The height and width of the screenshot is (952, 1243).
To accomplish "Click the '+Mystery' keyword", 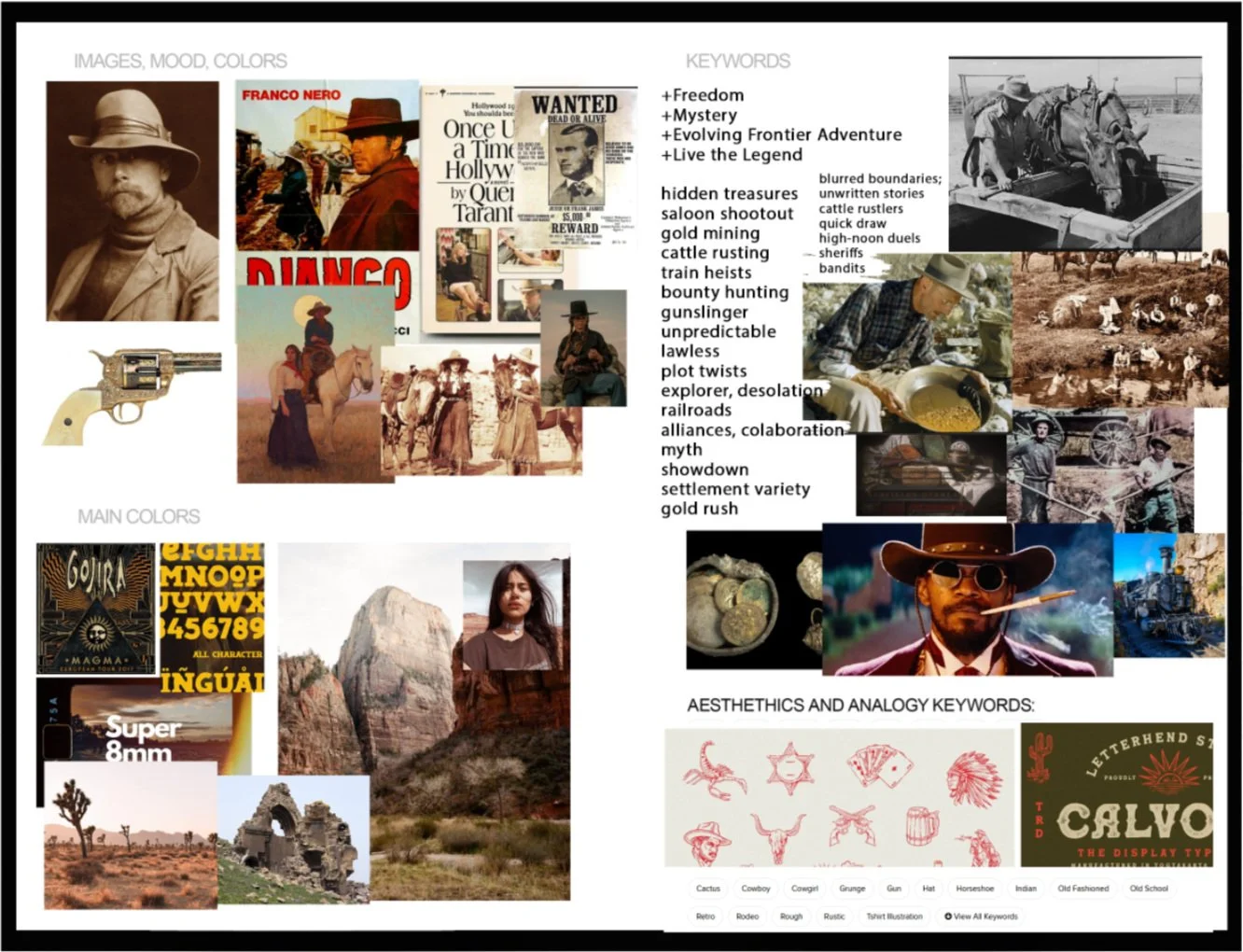I will click(699, 115).
